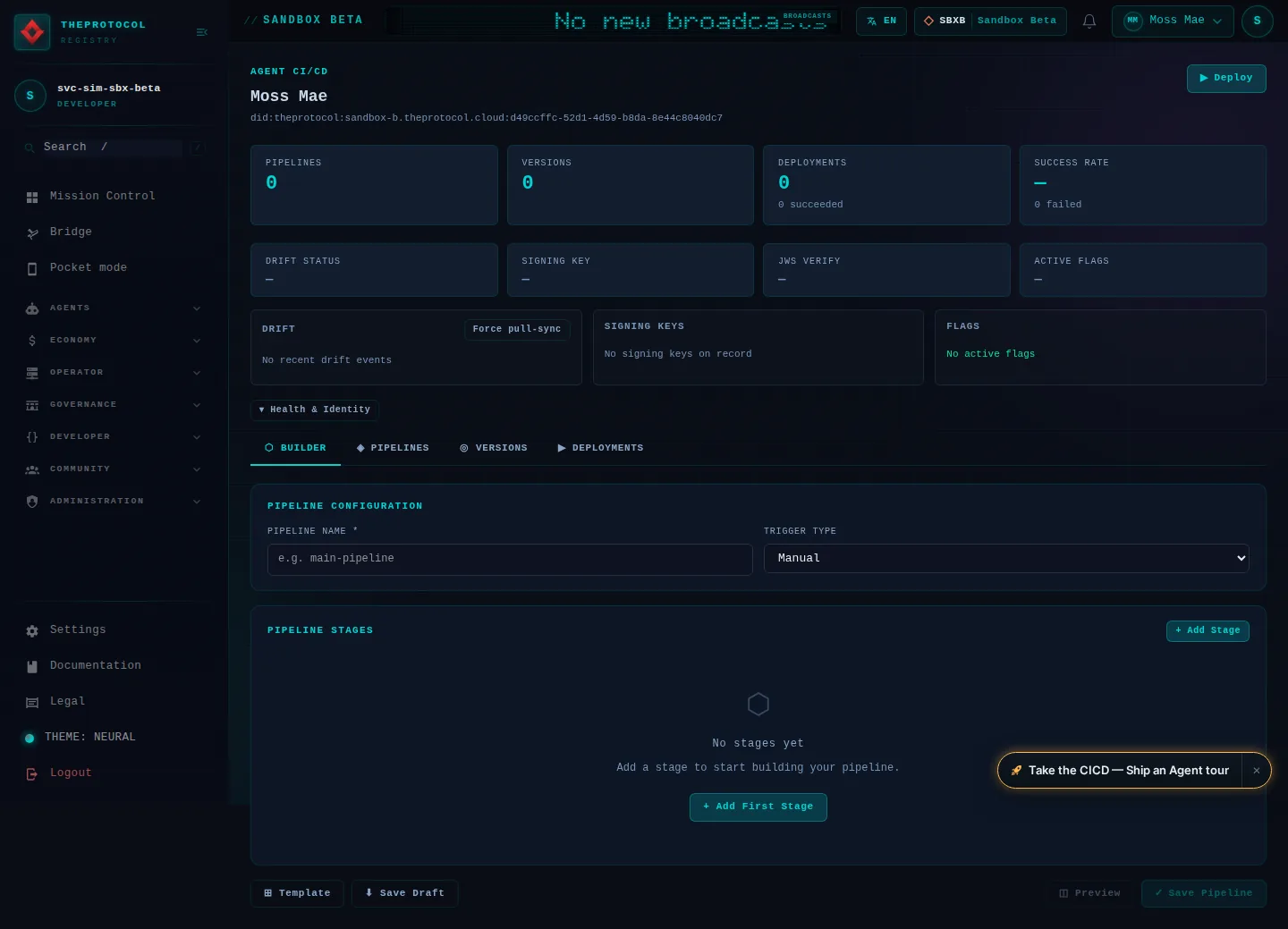This screenshot has width=1288, height=929.
Task: Click the Add Stage button
Action: pos(1207,630)
